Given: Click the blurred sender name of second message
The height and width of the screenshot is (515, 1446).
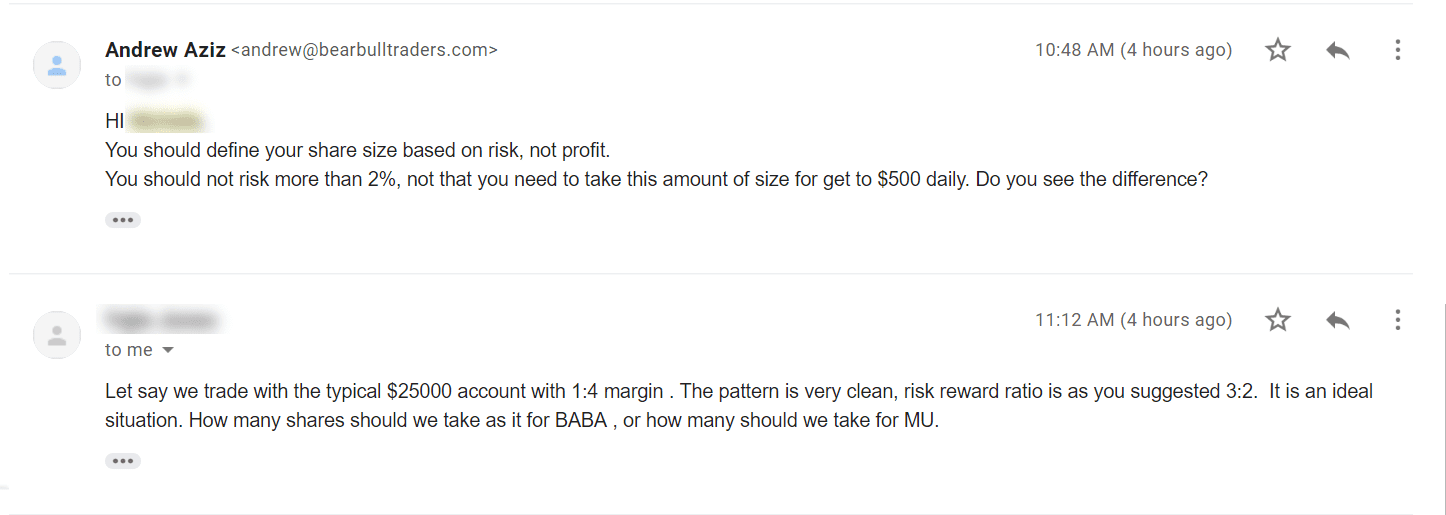Looking at the screenshot, I should [x=161, y=321].
